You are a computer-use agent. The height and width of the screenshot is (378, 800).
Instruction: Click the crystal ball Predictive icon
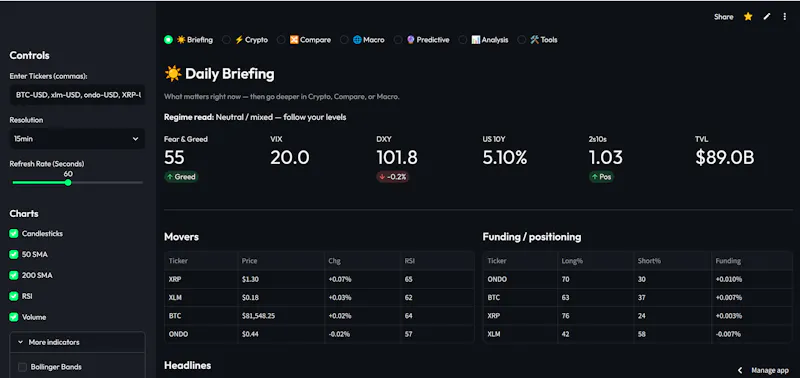(411, 40)
